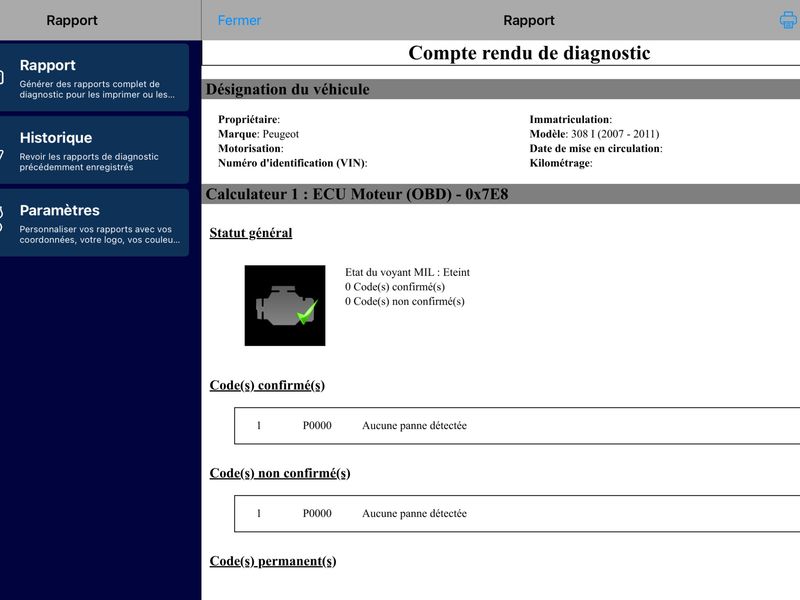Click the "Modèle: 308 I (2007 - 2011)" line
Screen dimensions: 800x600
pyautogui.click(x=594, y=134)
